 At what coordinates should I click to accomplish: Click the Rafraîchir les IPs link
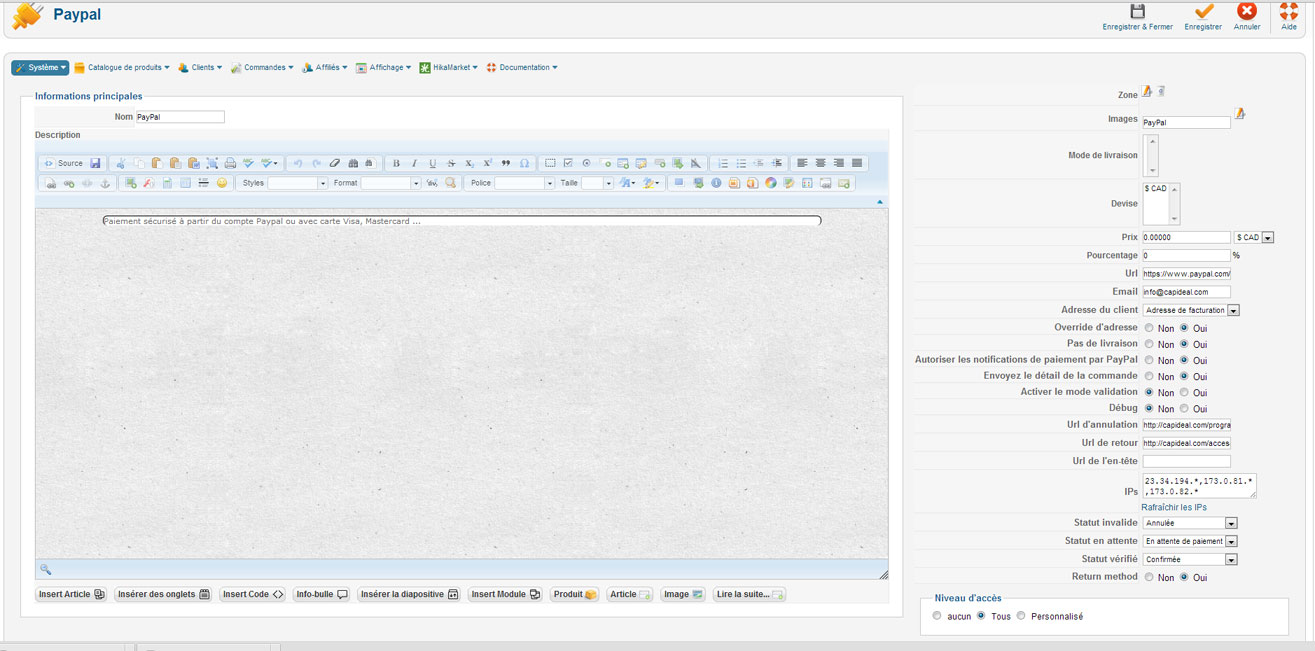[x=1174, y=507]
